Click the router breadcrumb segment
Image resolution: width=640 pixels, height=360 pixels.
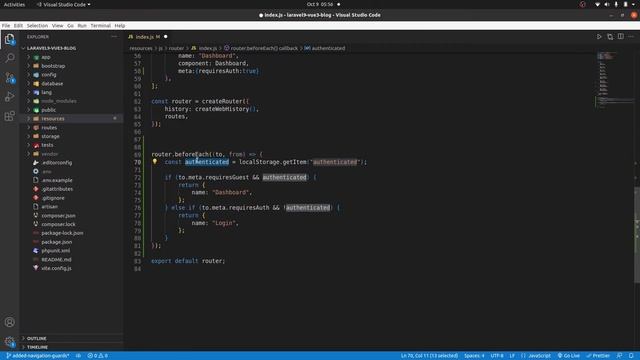point(176,48)
